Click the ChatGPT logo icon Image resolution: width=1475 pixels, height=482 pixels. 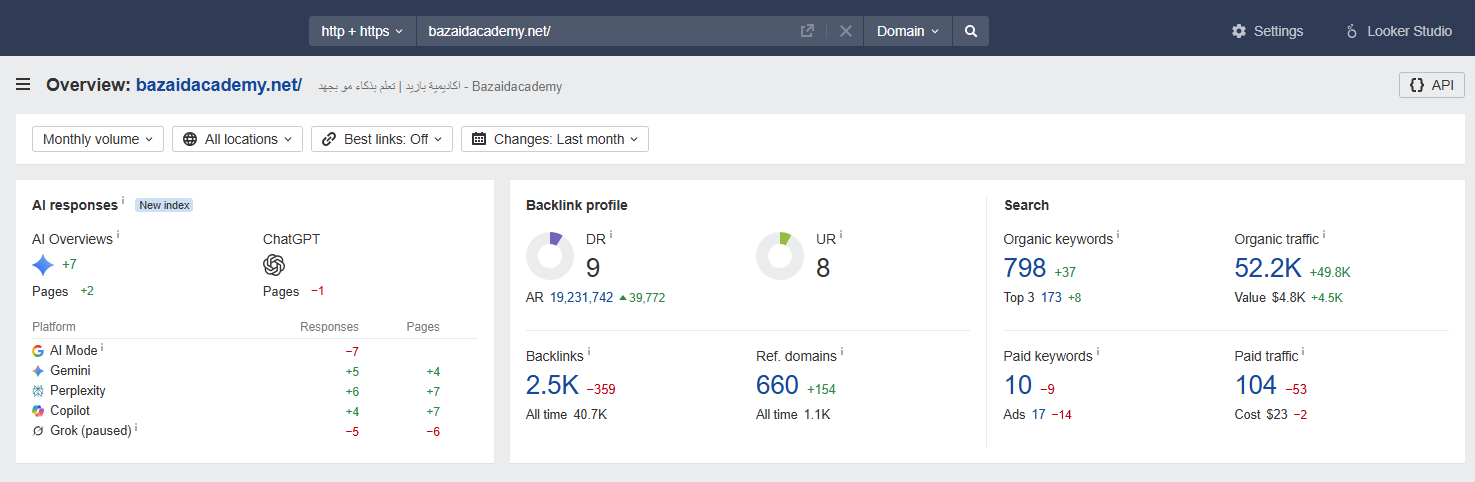[x=274, y=265]
